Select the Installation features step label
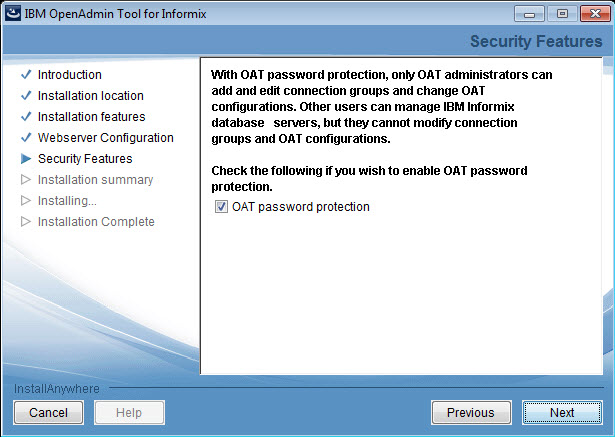The height and width of the screenshot is (437, 615). coord(91,117)
